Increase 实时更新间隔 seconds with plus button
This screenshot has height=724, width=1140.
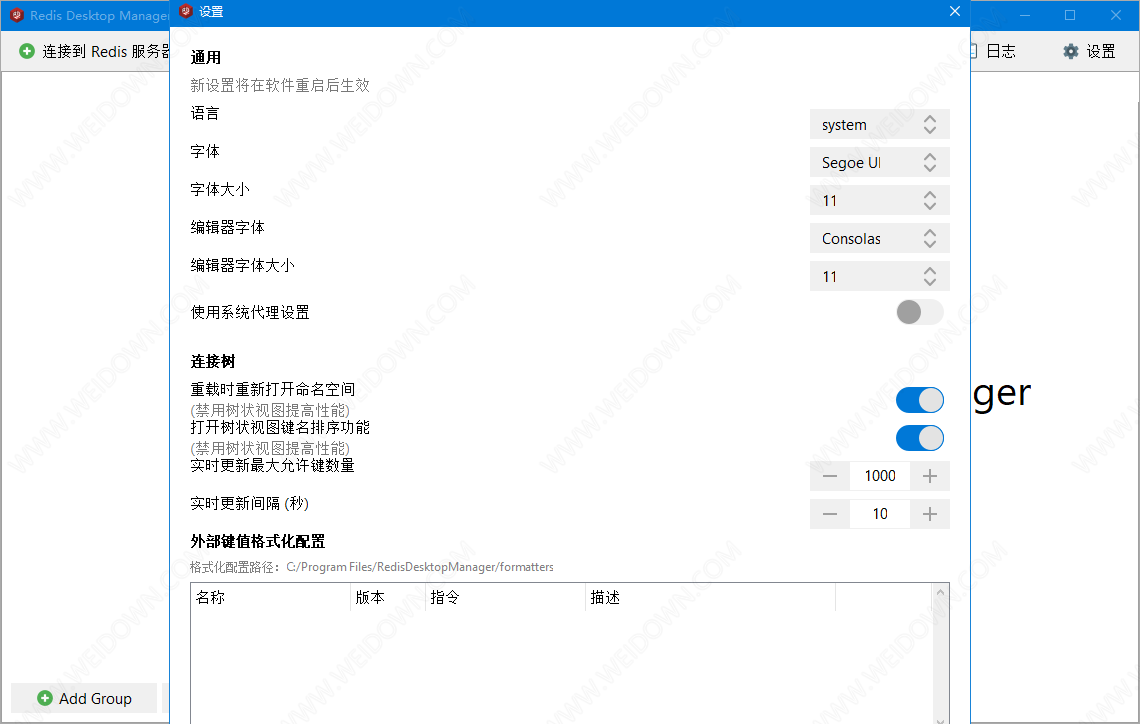[930, 514]
